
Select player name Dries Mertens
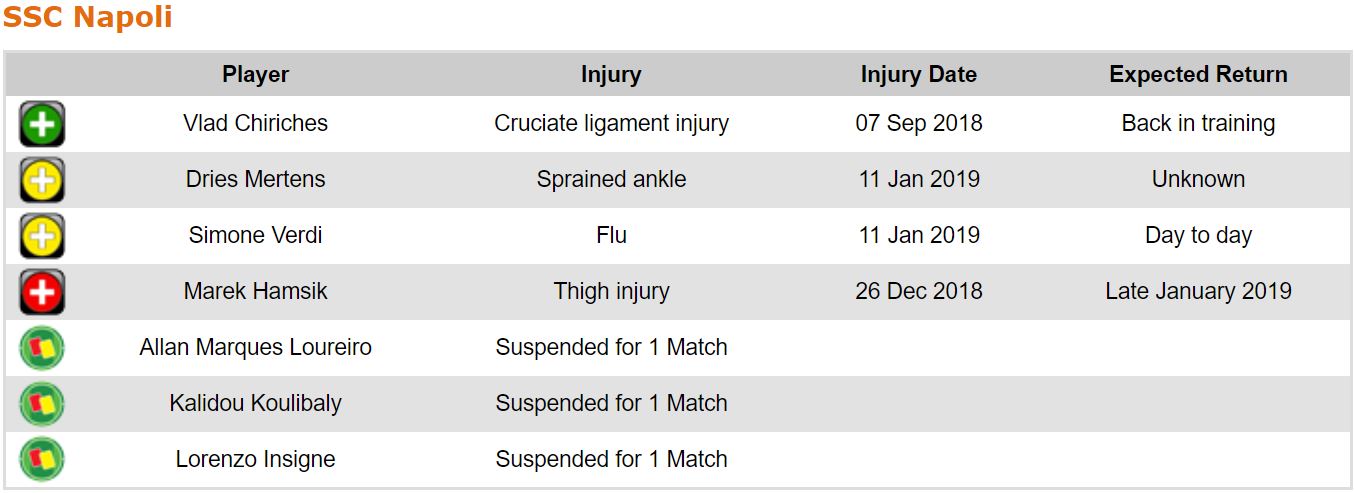[255, 180]
